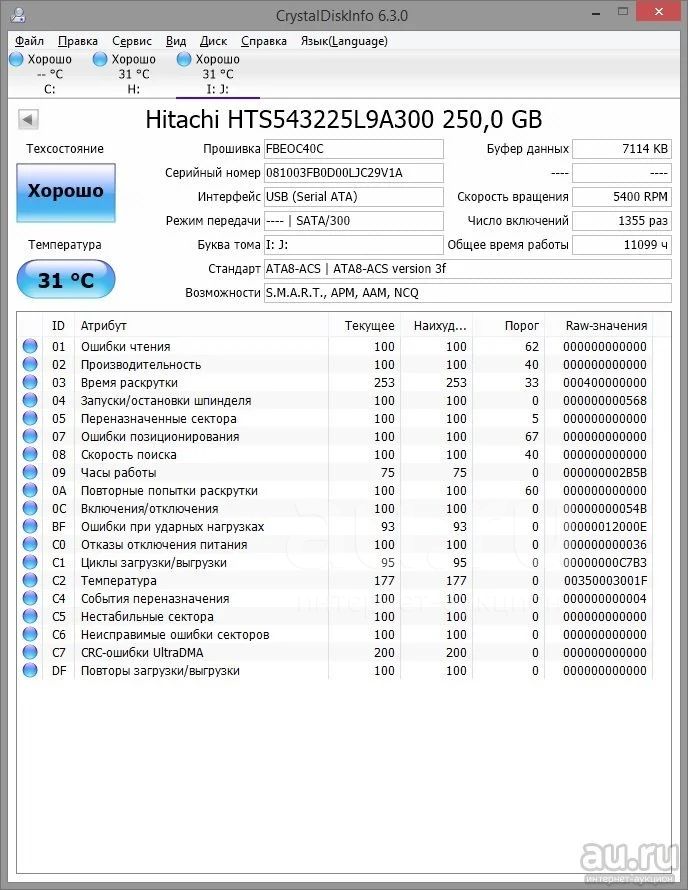Click status orb for Ошибки позиционирования
The image size is (688, 890).
(30, 436)
